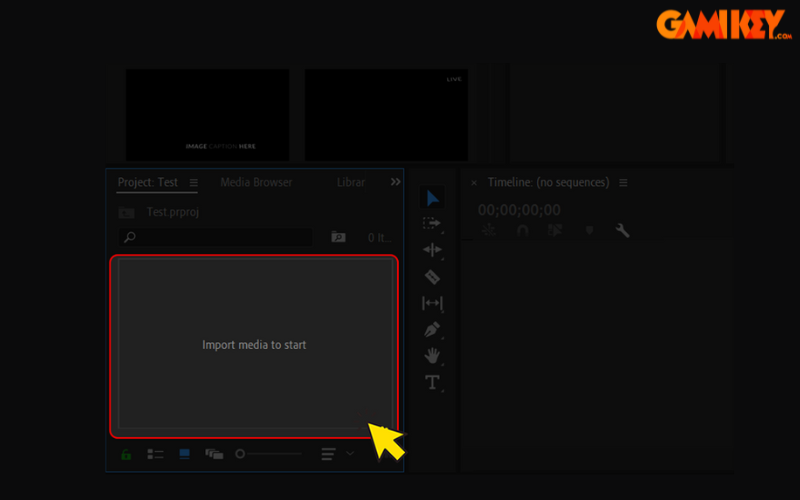Switch Project panel to Icon View

pyautogui.click(x=185, y=454)
